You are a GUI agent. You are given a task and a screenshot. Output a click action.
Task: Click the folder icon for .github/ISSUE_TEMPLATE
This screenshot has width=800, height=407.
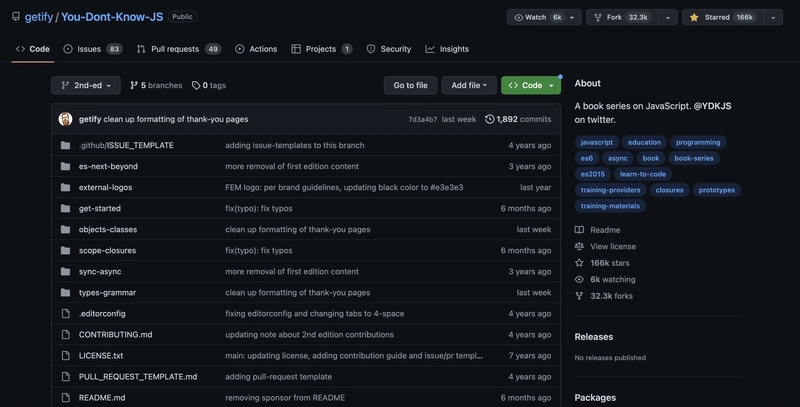pyautogui.click(x=65, y=145)
